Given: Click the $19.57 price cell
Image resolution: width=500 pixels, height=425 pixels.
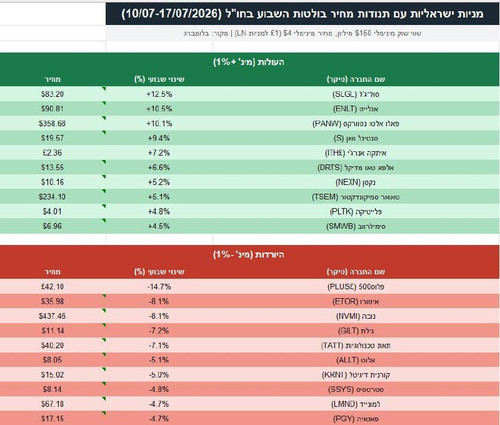Looking at the screenshot, I should click(53, 138).
